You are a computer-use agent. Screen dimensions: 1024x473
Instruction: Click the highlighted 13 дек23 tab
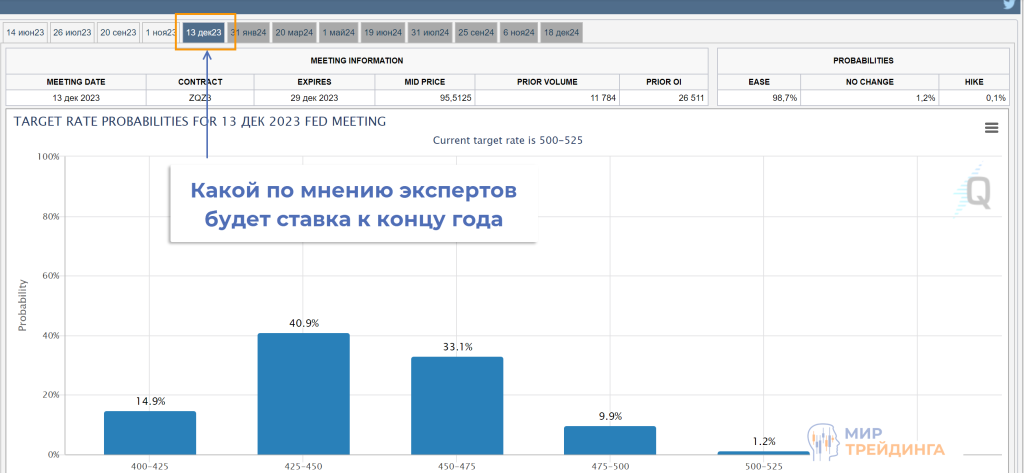pos(203,33)
